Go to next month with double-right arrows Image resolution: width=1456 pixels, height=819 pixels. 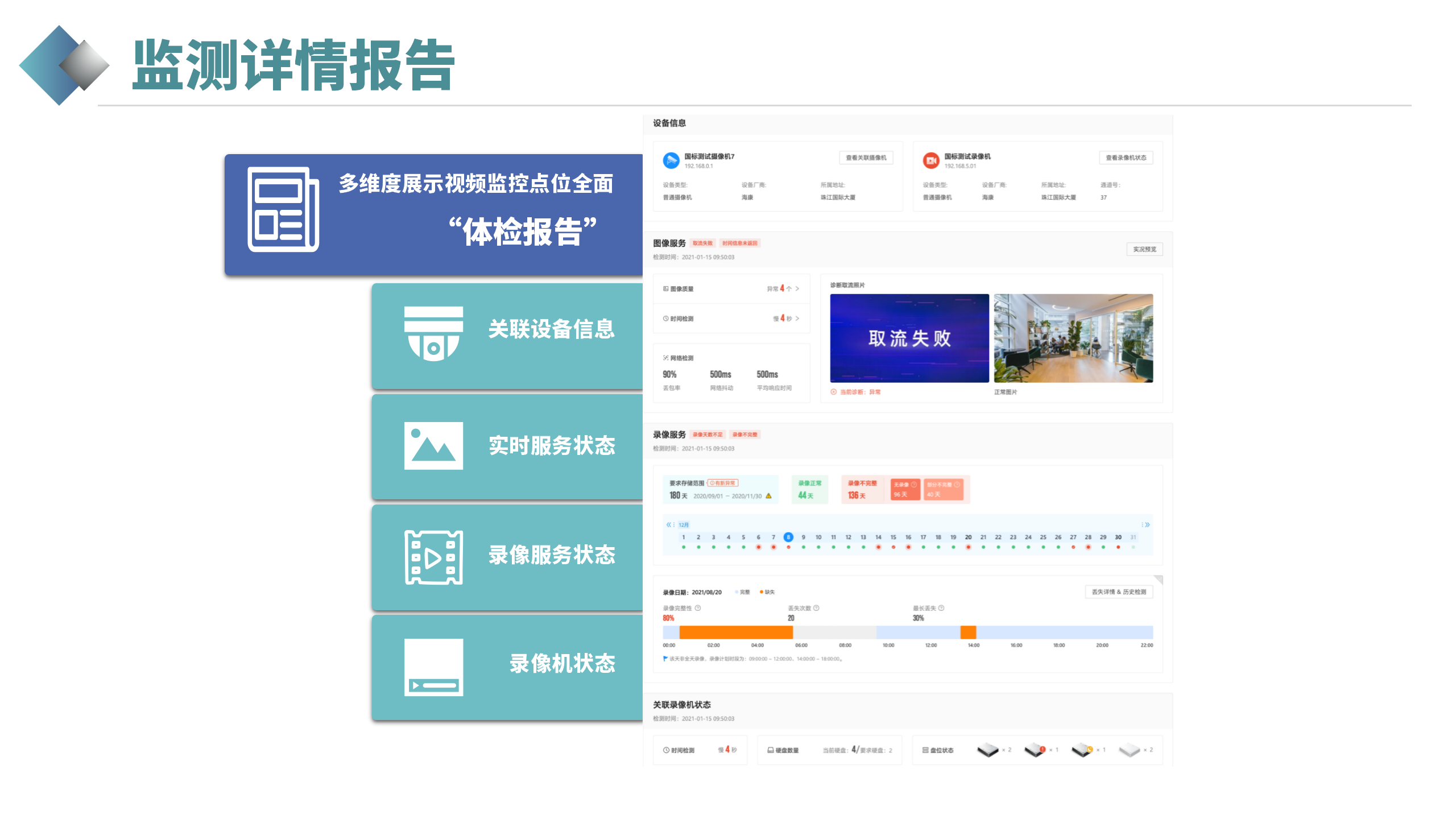pyautogui.click(x=1147, y=524)
